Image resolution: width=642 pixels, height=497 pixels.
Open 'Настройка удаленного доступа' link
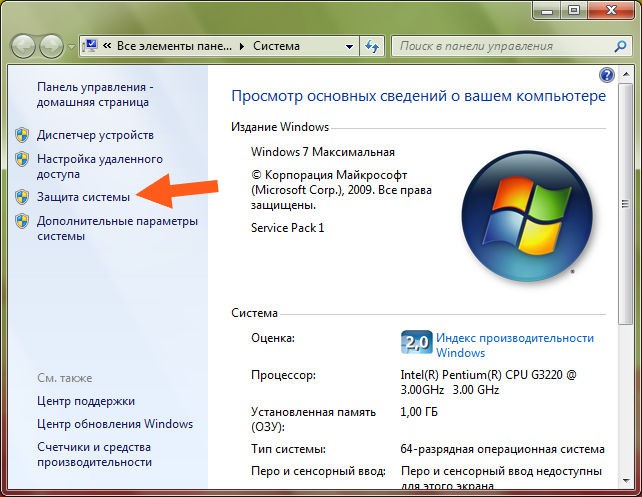click(99, 166)
